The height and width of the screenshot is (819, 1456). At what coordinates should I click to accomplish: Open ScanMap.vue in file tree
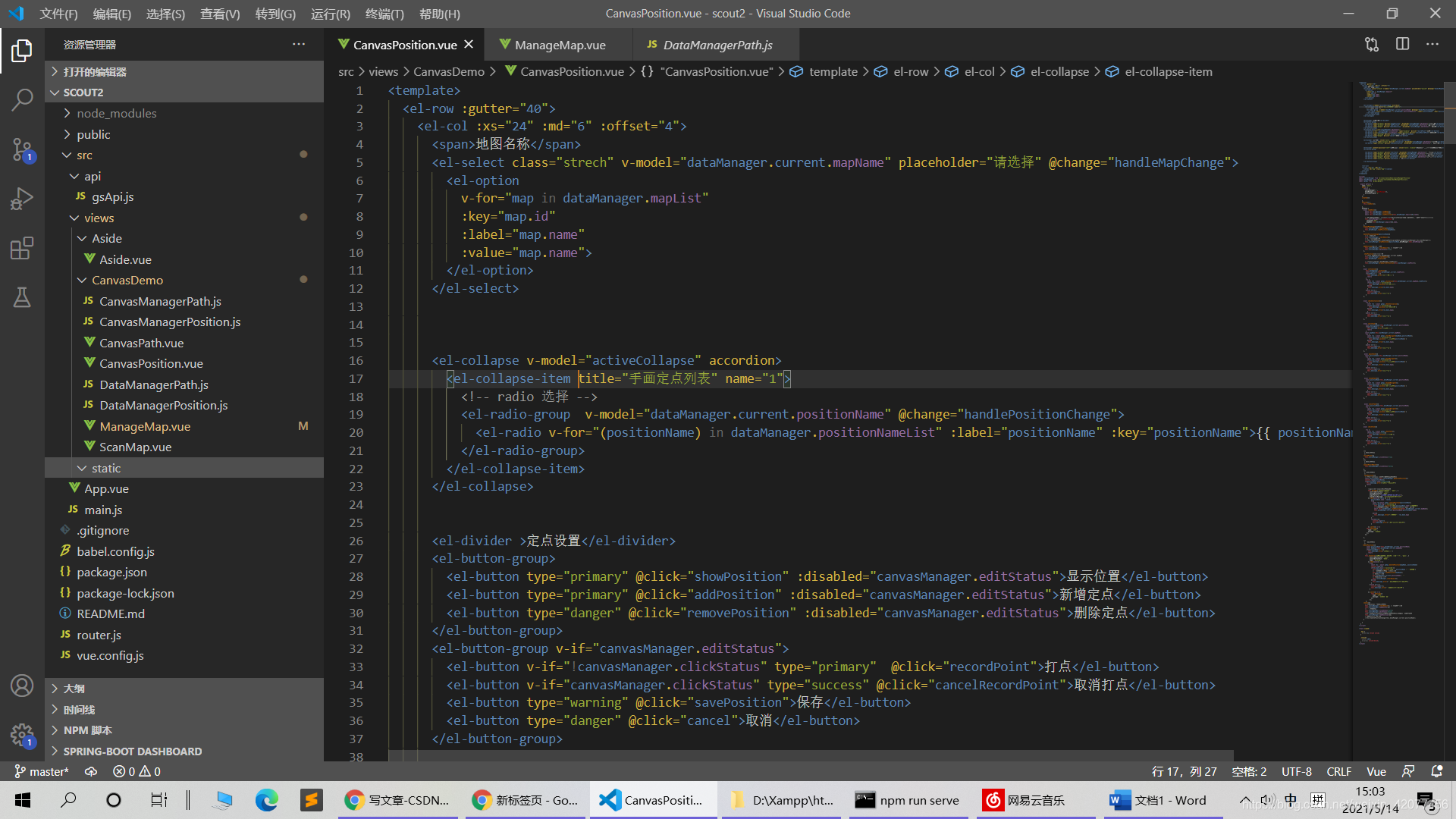184,447
